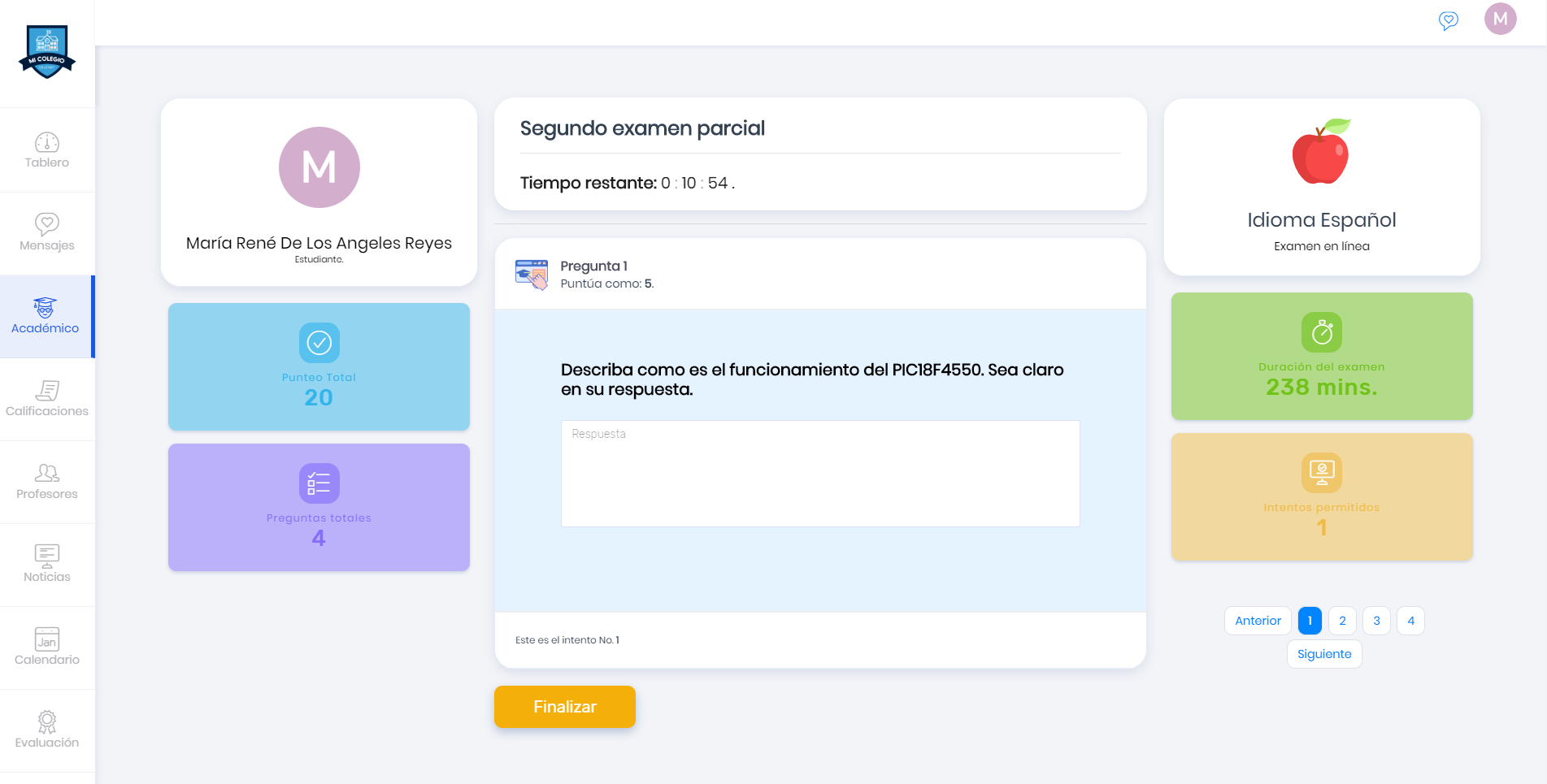Screen dimensions: 1547x784
Task: Jump to question page 4
Action: point(1410,621)
